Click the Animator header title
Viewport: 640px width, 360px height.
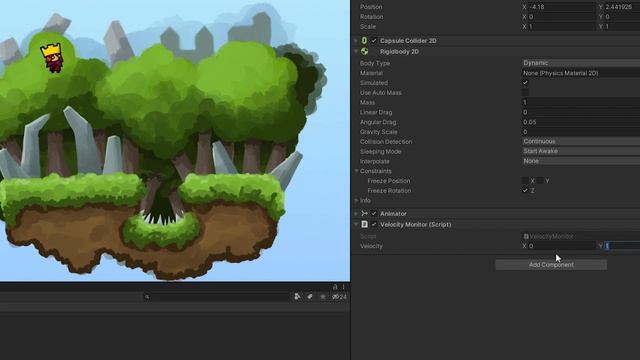click(393, 213)
